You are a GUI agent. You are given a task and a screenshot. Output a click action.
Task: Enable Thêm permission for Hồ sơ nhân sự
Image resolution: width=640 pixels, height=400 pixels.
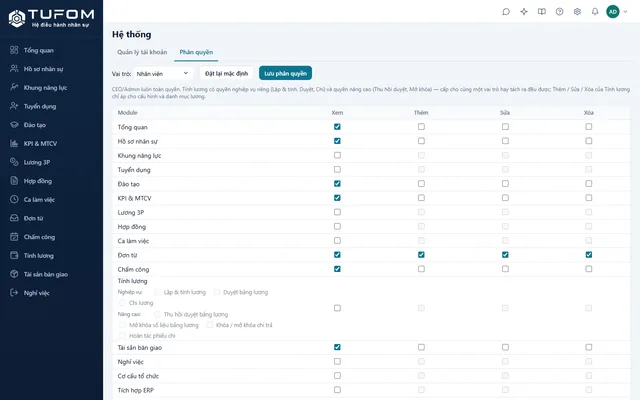(x=421, y=141)
